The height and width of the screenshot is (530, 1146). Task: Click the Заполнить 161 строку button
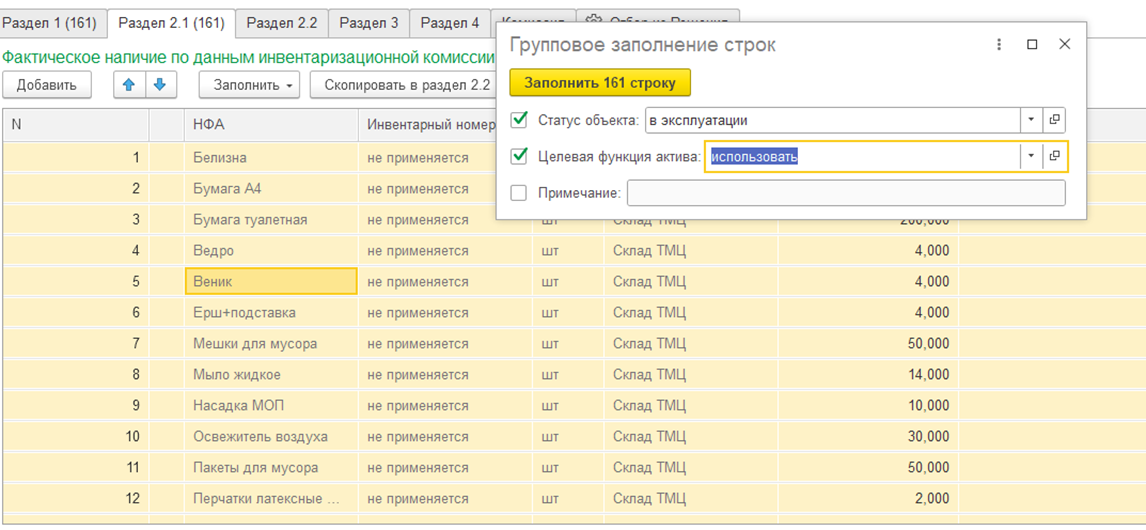tap(600, 83)
